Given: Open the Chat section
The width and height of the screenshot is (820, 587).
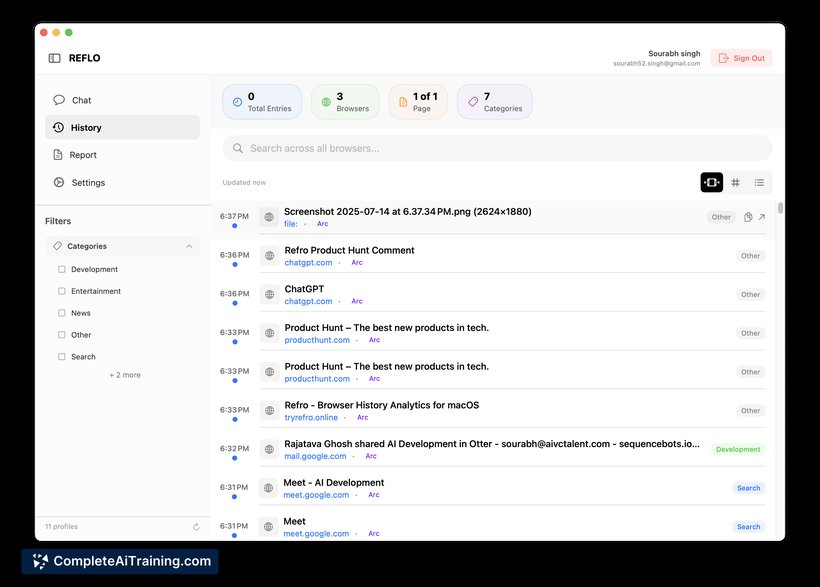Looking at the screenshot, I should (122, 100).
